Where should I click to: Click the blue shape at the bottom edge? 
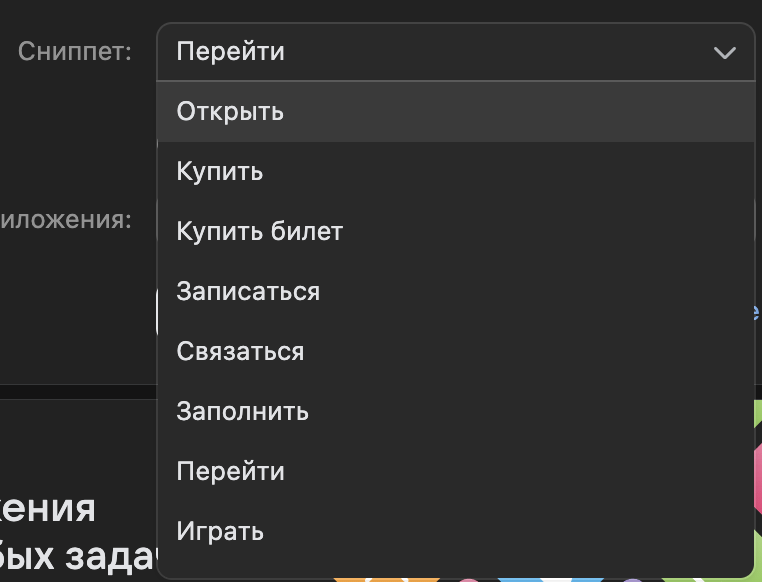[x=520, y=578]
